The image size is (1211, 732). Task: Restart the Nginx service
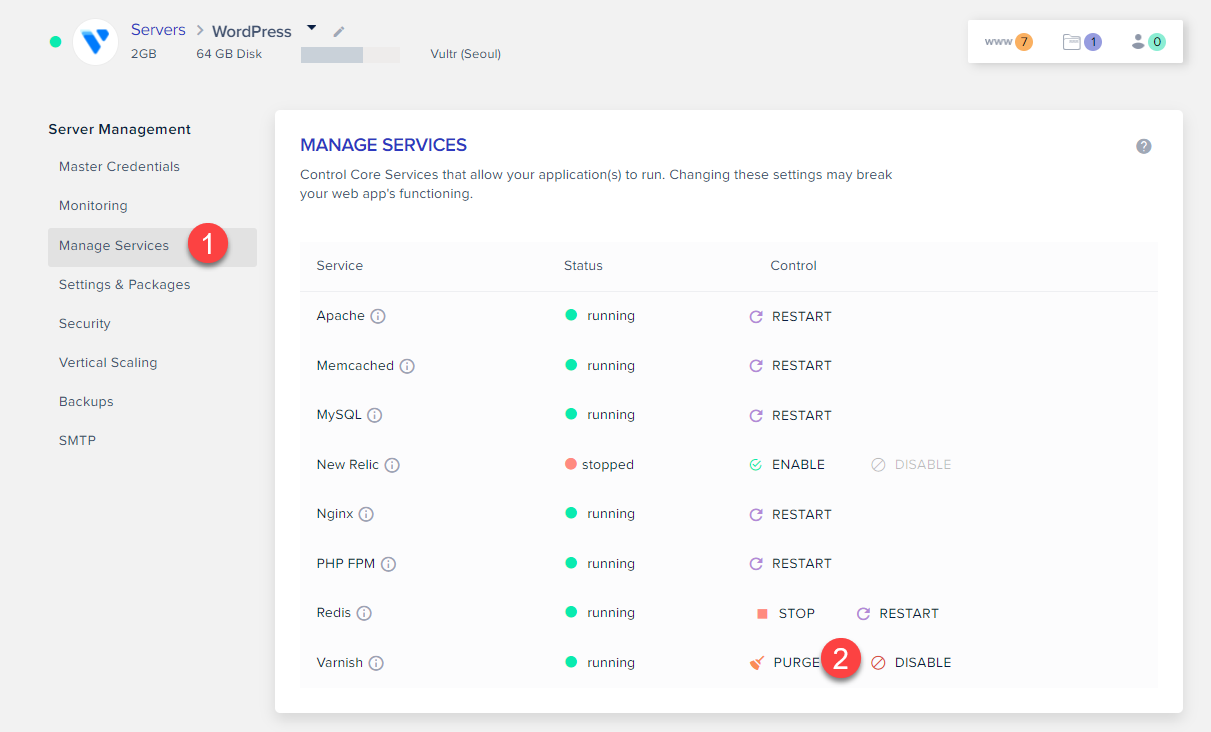pyautogui.click(x=791, y=514)
